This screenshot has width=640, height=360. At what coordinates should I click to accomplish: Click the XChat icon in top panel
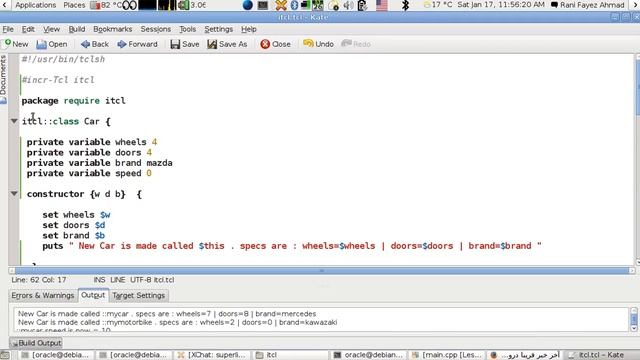[281, 5]
